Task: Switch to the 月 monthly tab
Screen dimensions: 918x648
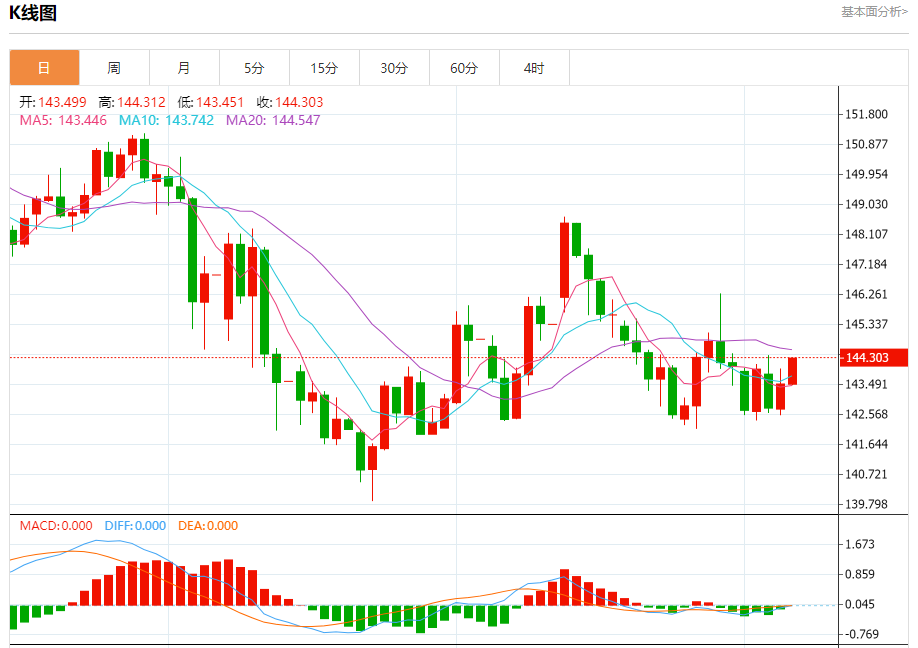Action: pyautogui.click(x=184, y=68)
